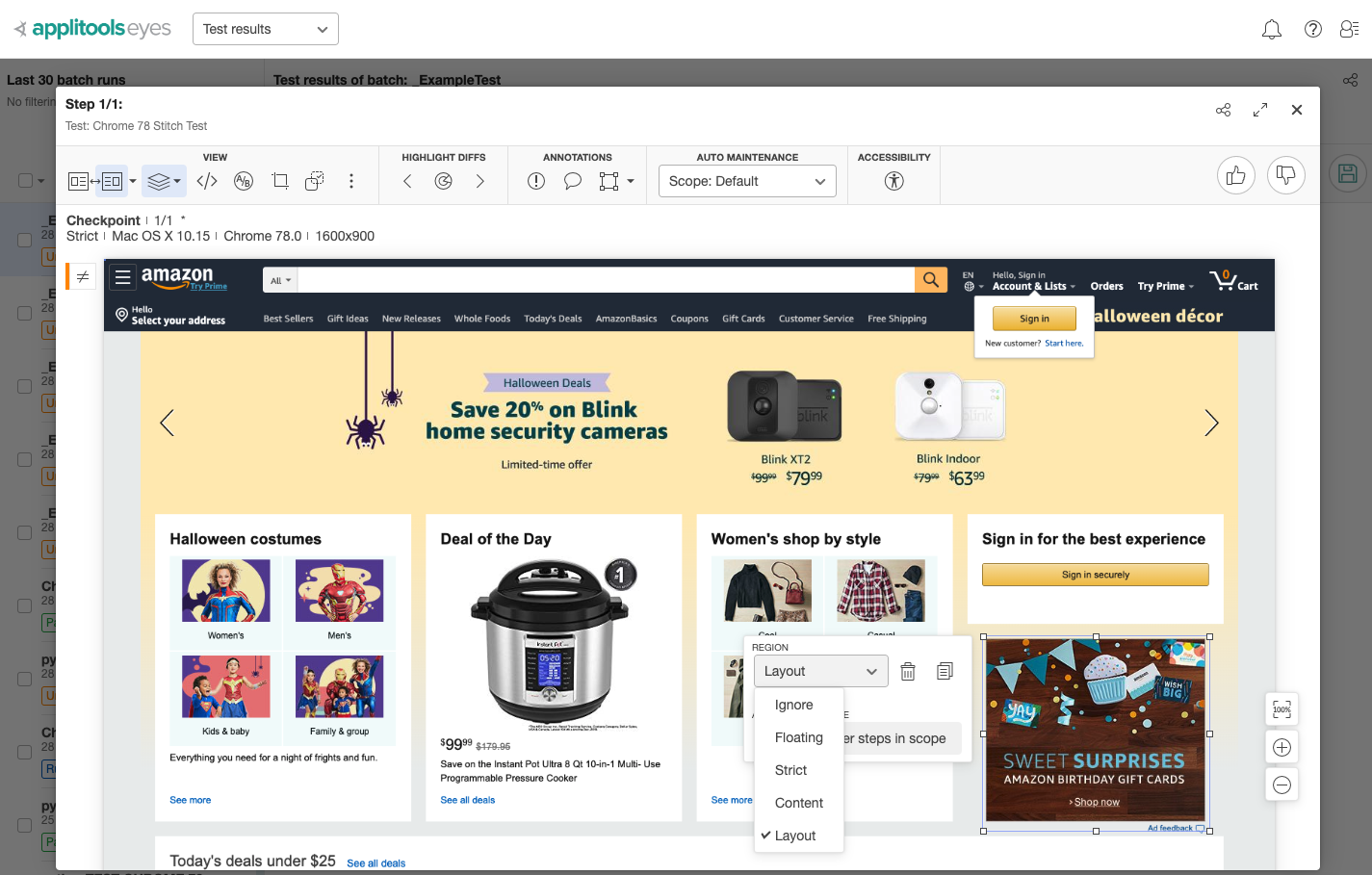The width and height of the screenshot is (1372, 875).
Task: Click the share icon in step header
Action: 1223,110
